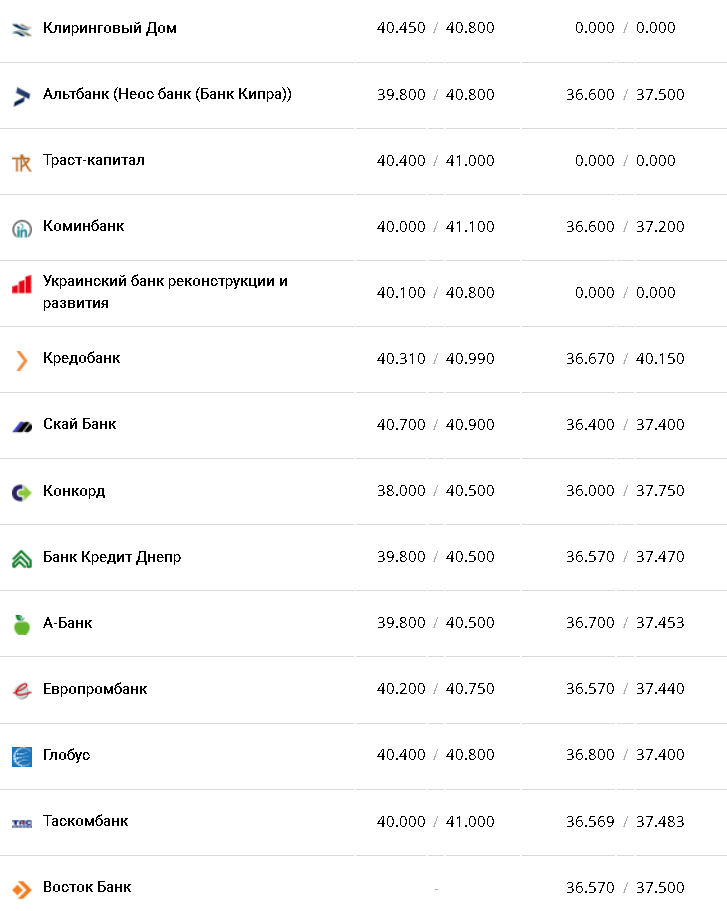Click Глобус rate 36.800 / 37.400
Image resolution: width=727 pixels, height=911 pixels.
[625, 755]
